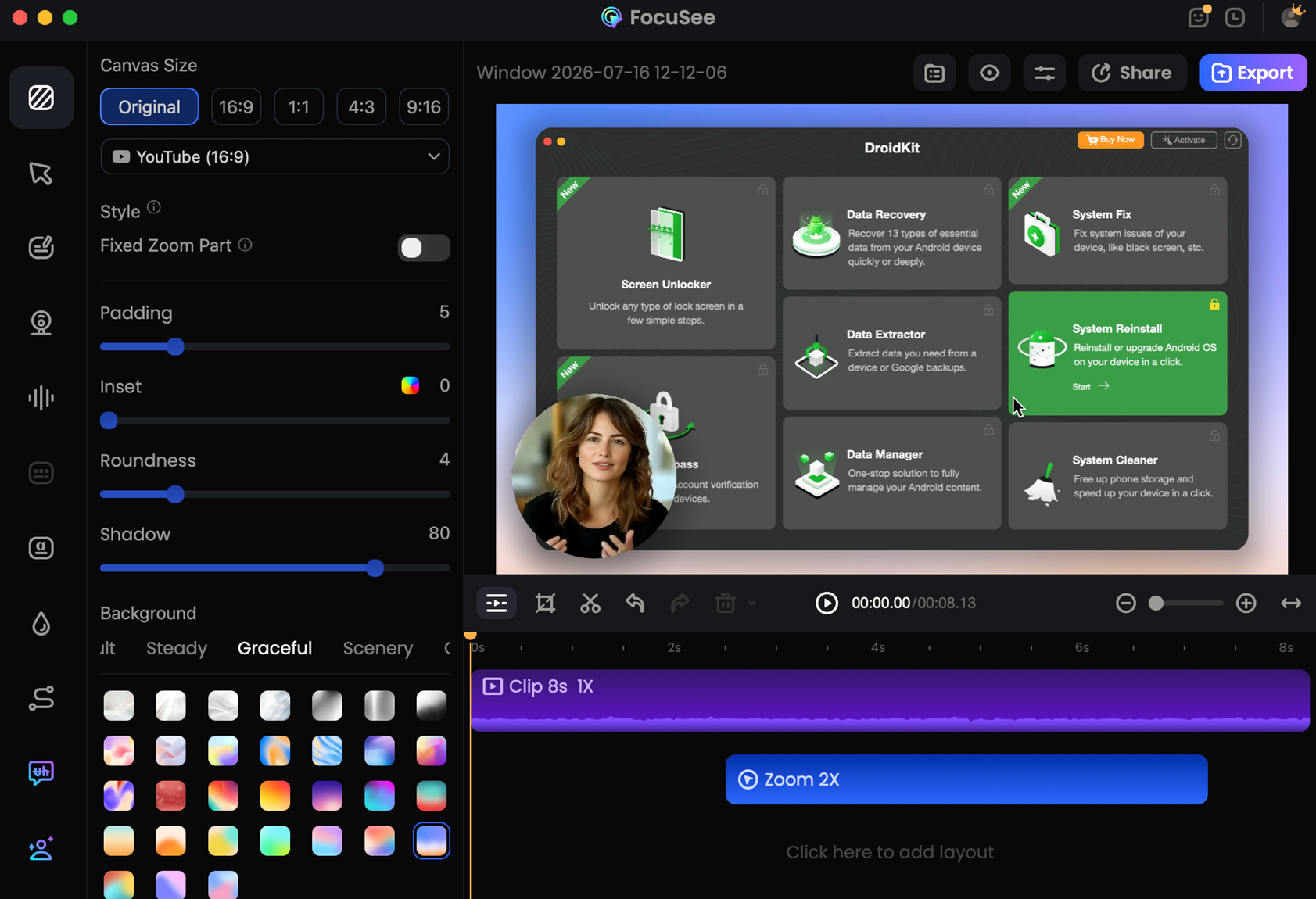The height and width of the screenshot is (899, 1316).
Task: Click the Activate button in DroidKit preview
Action: pos(1184,140)
